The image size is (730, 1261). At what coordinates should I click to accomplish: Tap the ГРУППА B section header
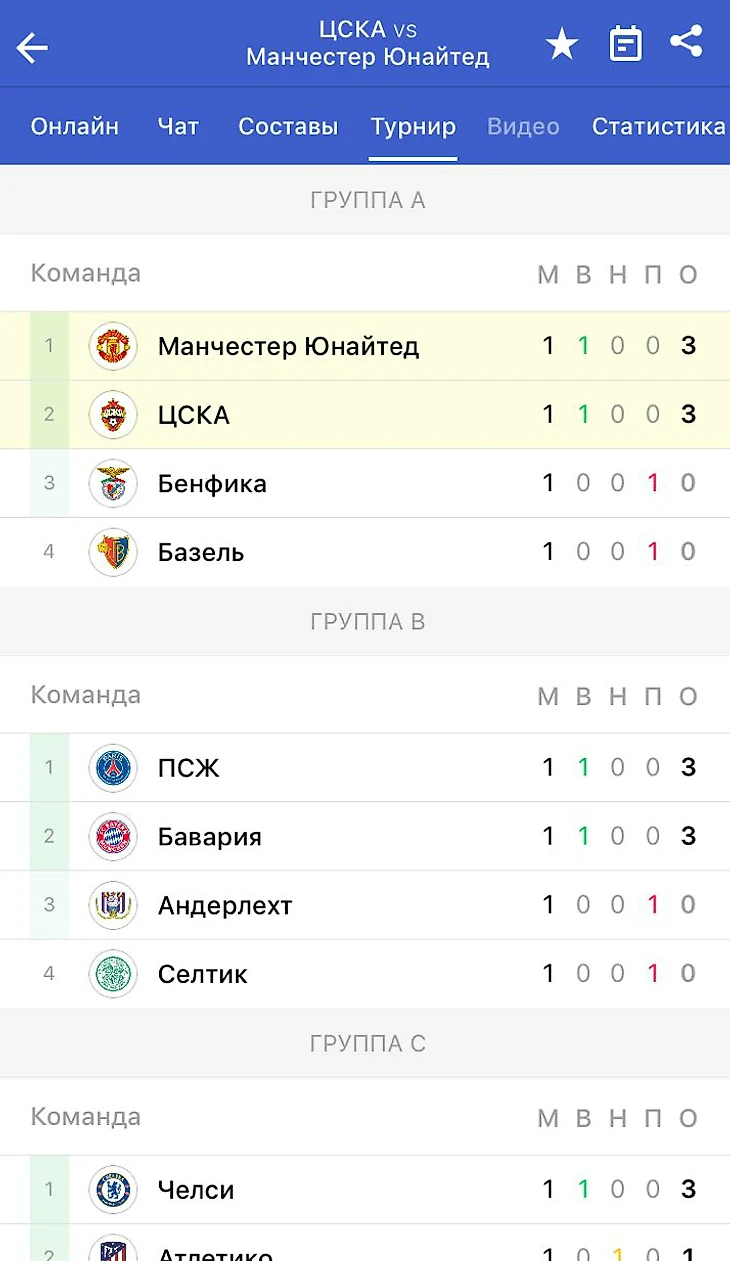click(368, 622)
